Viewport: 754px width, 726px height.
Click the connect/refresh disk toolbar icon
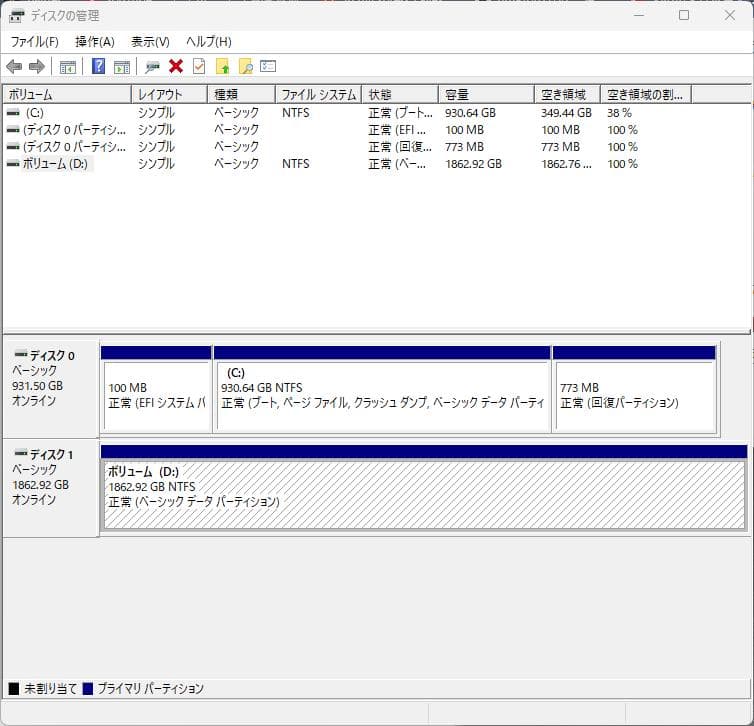[x=152, y=67]
